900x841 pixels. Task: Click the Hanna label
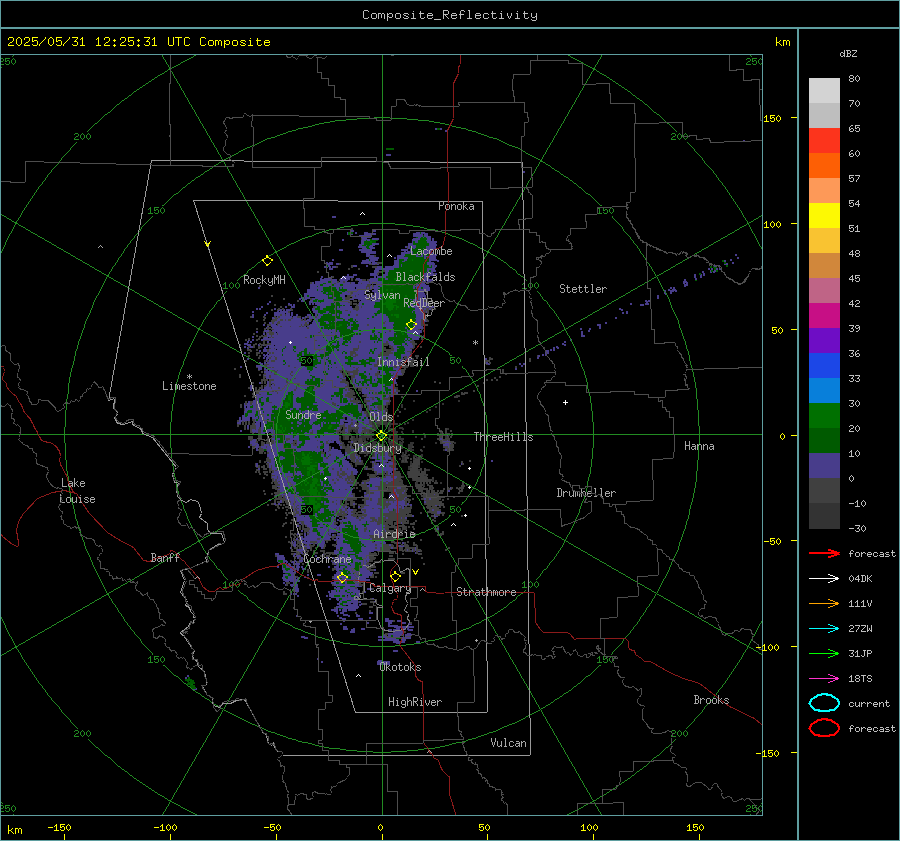(699, 446)
